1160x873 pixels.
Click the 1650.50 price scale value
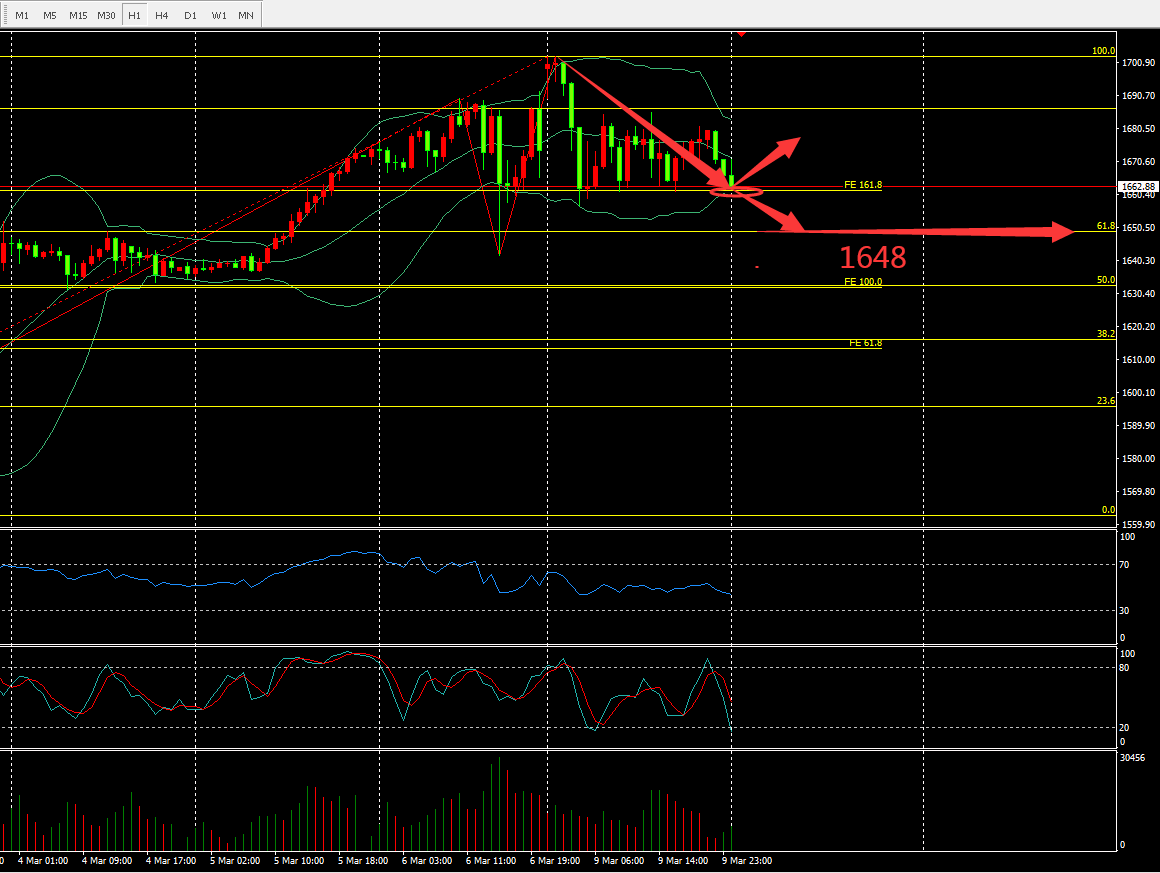click(1139, 228)
